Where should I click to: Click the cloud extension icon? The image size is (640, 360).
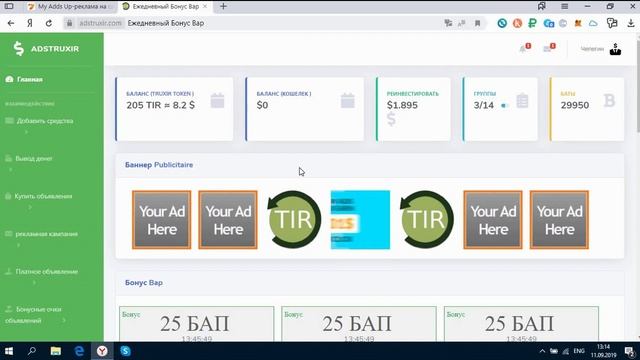pos(593,23)
